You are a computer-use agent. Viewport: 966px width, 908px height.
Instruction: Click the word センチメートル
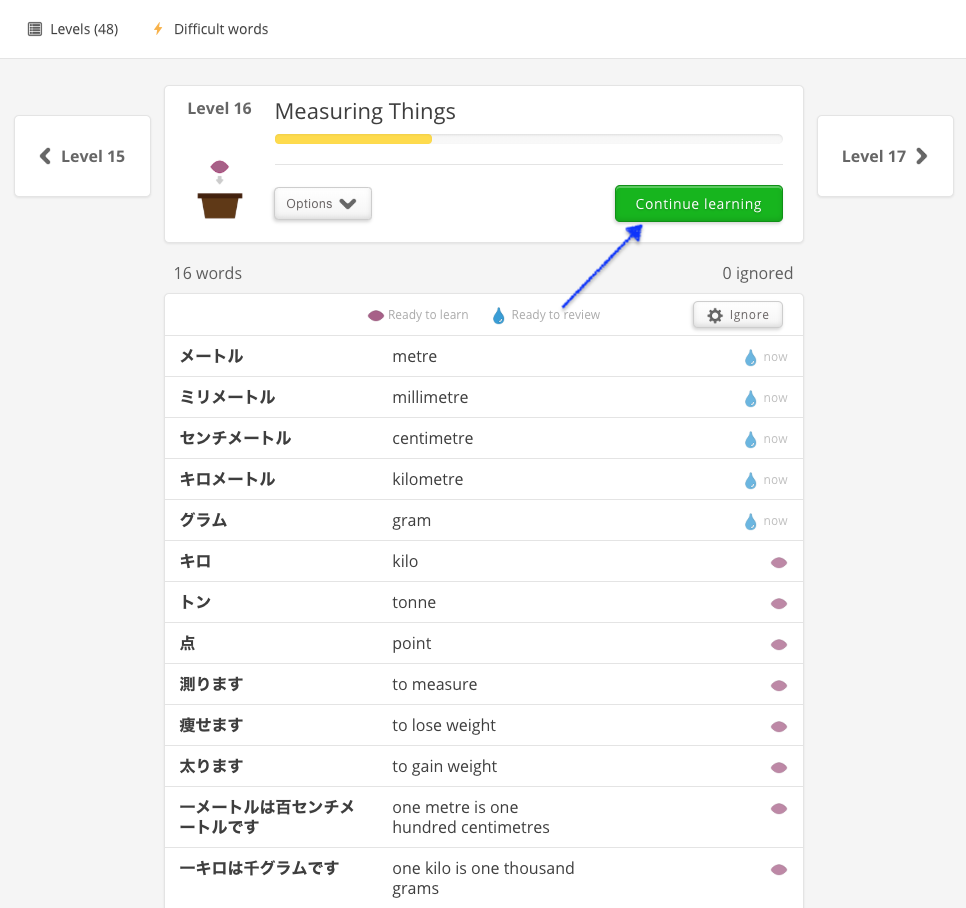pyautogui.click(x=235, y=438)
